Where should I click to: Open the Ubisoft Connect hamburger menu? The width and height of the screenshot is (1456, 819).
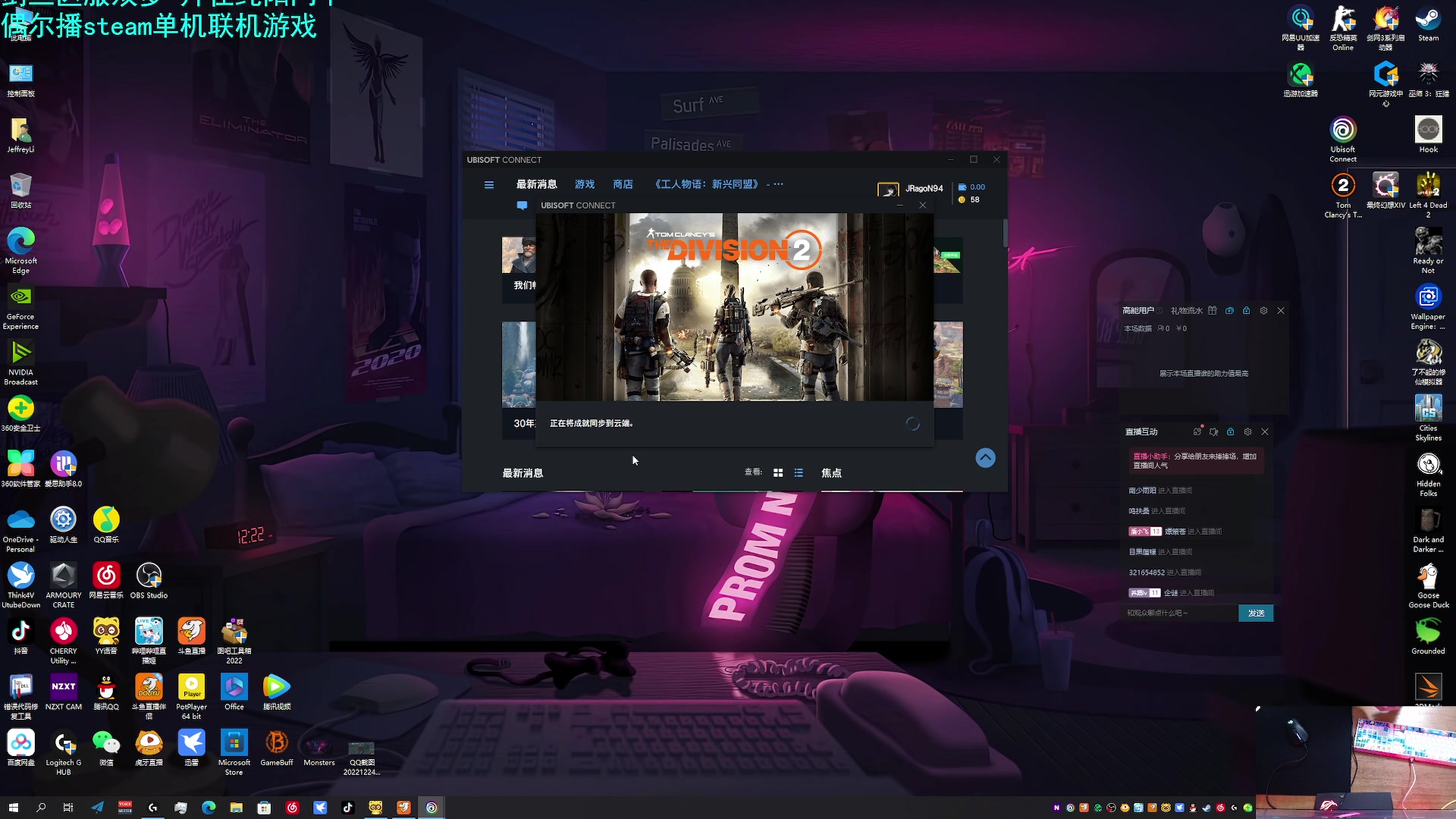click(x=489, y=185)
